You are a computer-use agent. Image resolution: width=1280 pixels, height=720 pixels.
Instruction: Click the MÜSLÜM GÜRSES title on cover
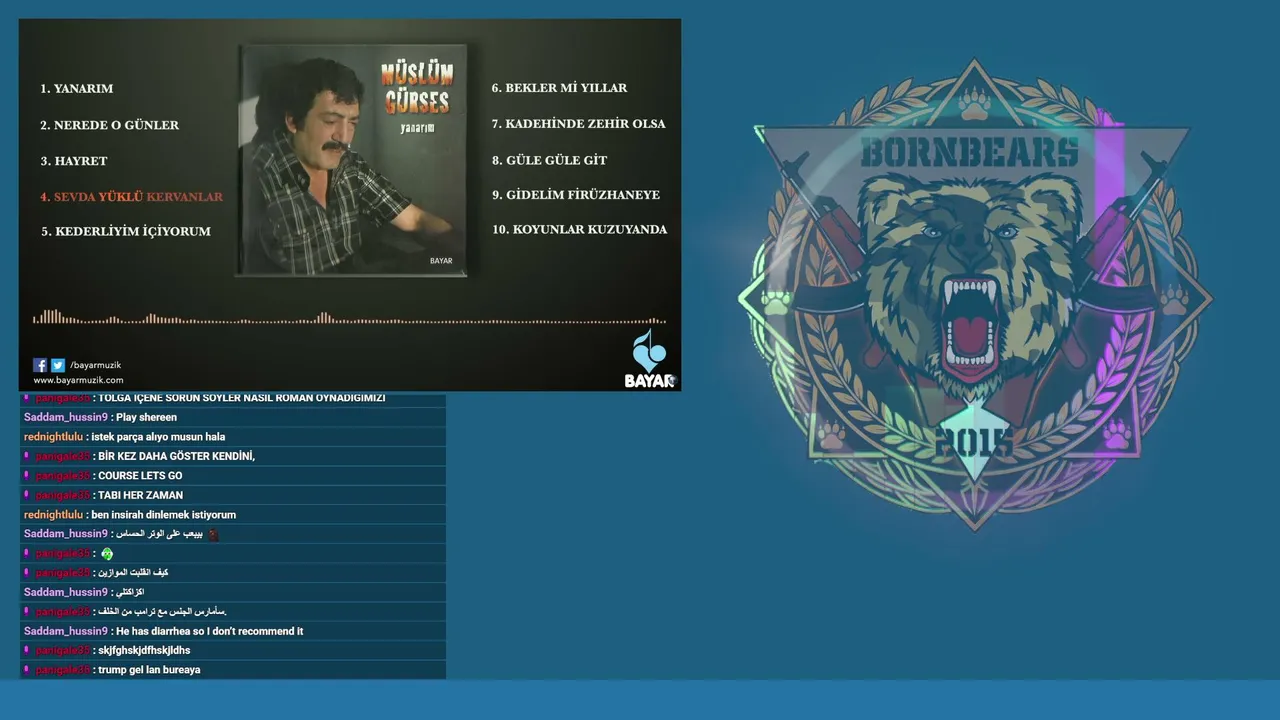coord(418,87)
